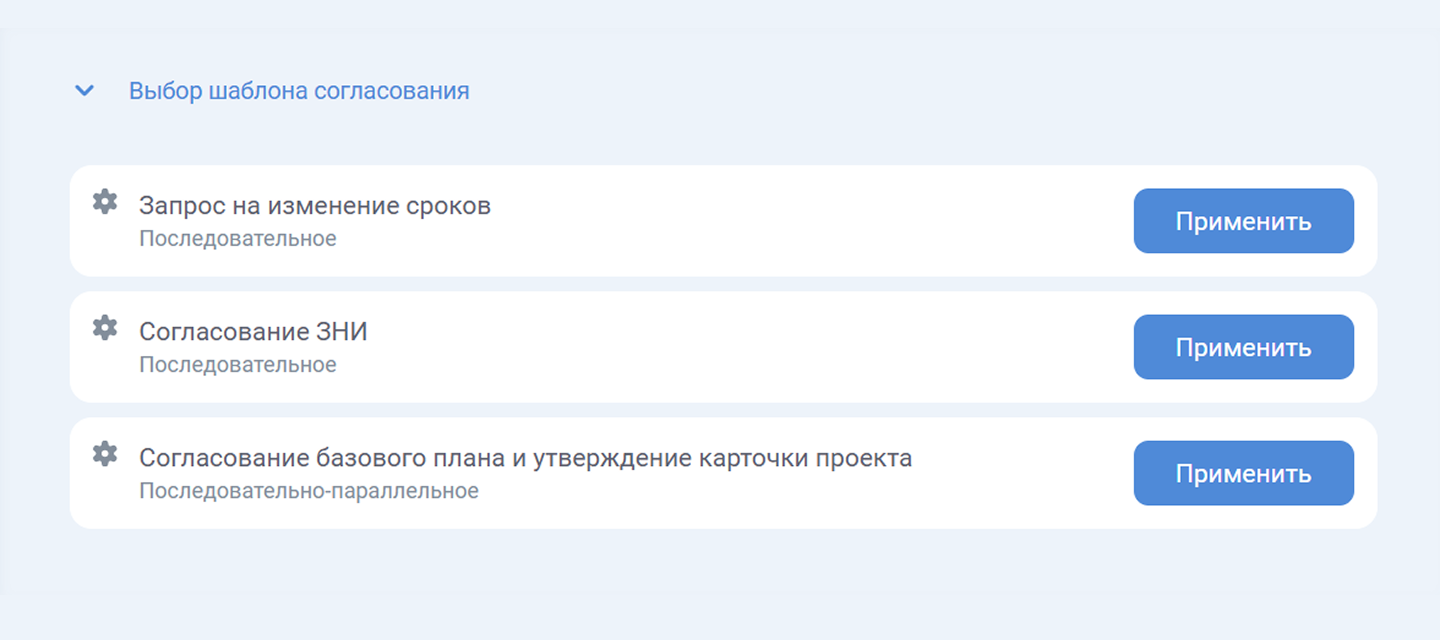
Task: Open gear settings for Согласование базового плана template
Action: (x=105, y=454)
